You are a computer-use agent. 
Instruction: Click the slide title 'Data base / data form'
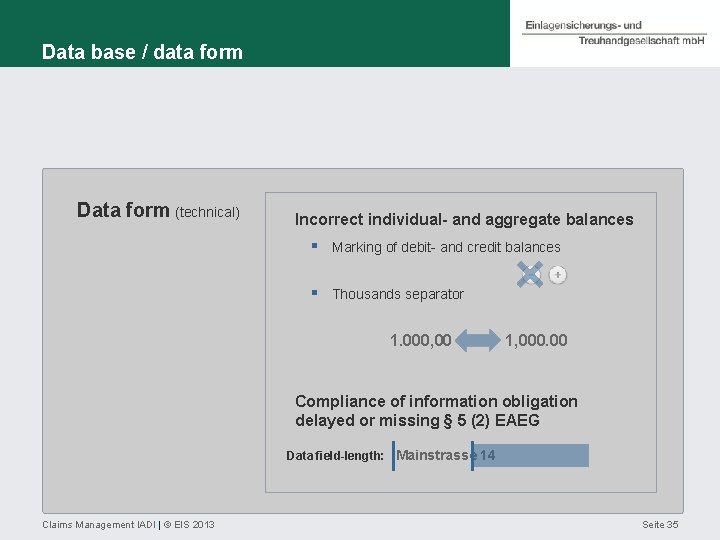(x=142, y=52)
